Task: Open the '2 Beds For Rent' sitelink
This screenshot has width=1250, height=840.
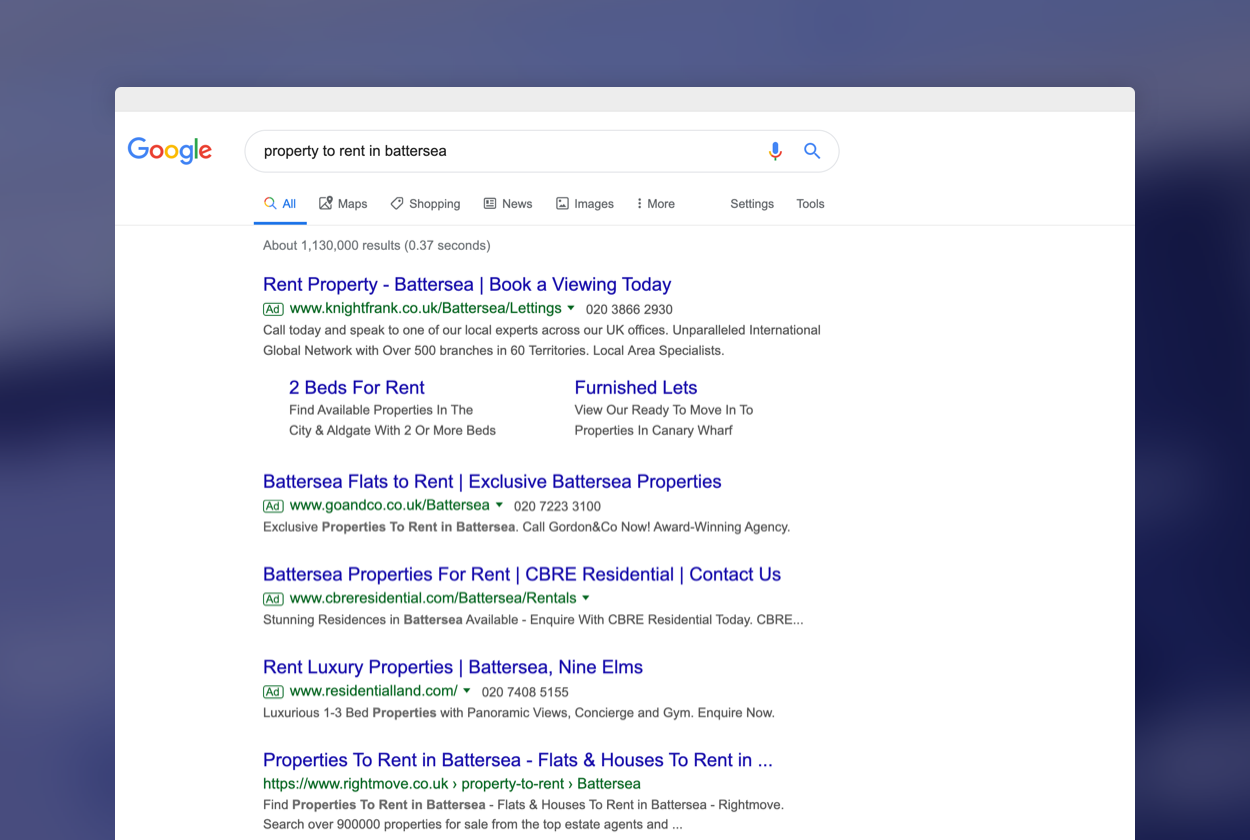Action: (357, 388)
